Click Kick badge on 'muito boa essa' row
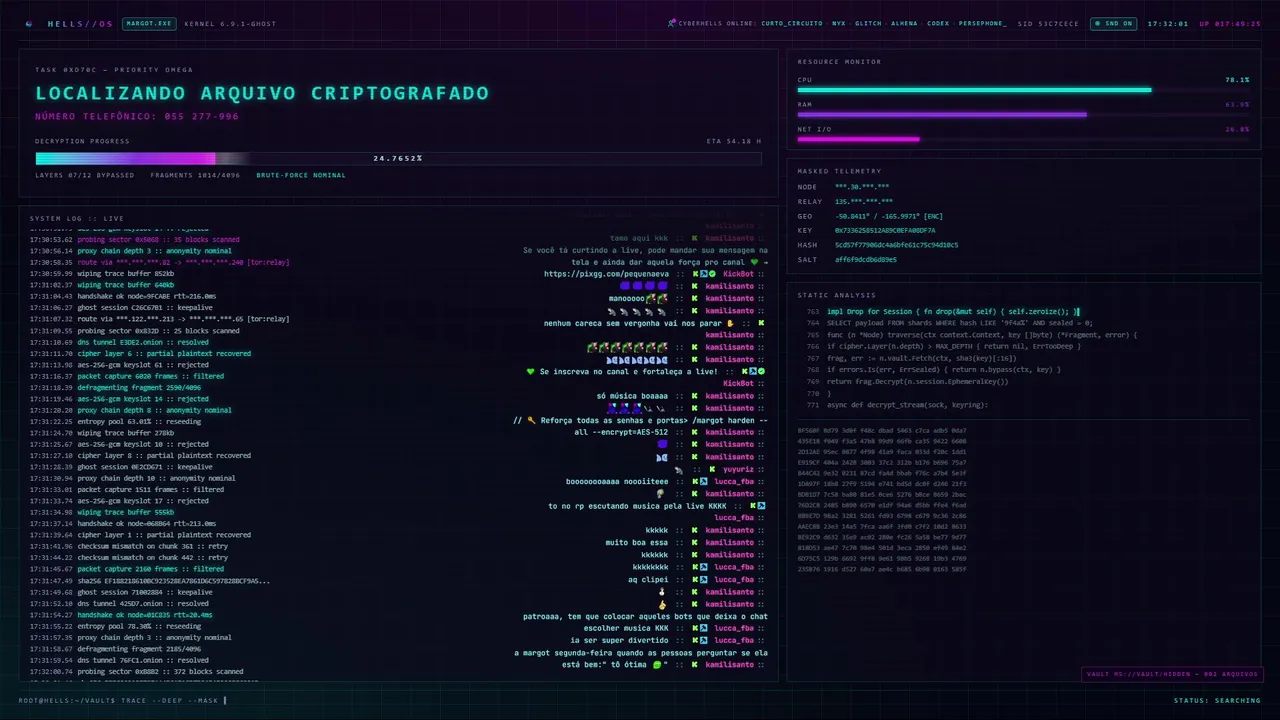The height and width of the screenshot is (720, 1280). pyautogui.click(x=694, y=542)
